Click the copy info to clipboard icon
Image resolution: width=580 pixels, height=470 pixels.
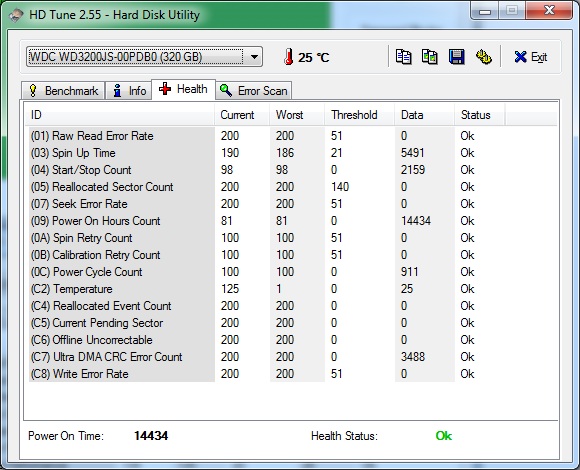coord(403,57)
